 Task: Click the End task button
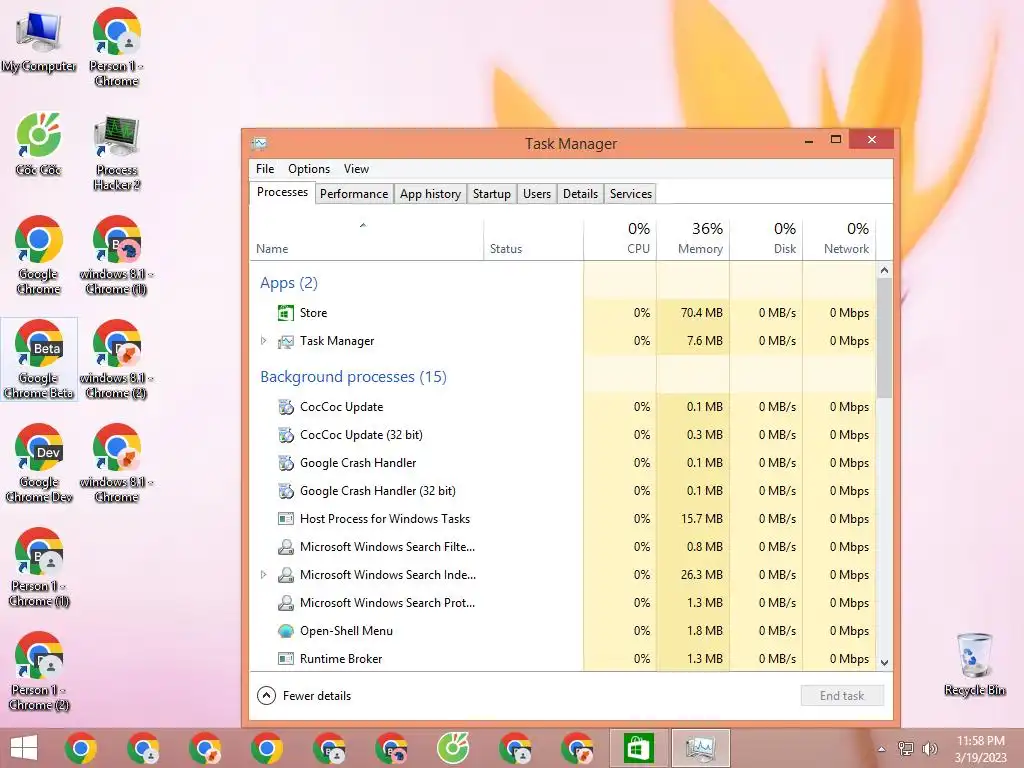pyautogui.click(x=842, y=696)
